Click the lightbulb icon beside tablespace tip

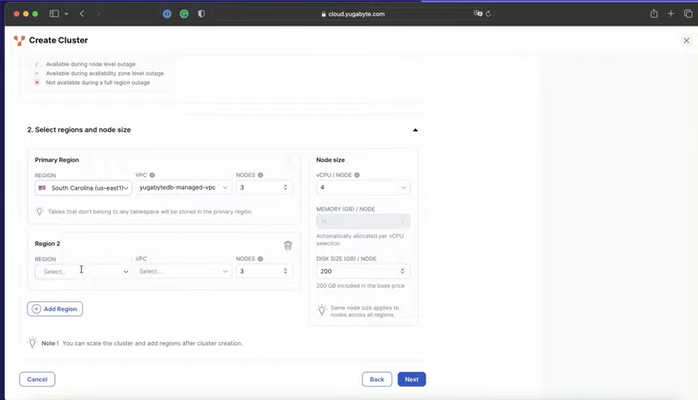pos(40,211)
